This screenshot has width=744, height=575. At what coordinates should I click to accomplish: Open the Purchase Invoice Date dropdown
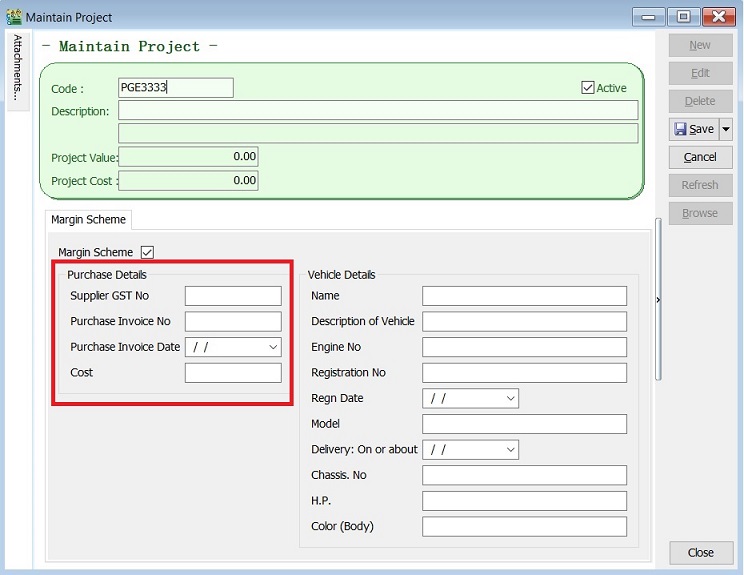pos(273,347)
